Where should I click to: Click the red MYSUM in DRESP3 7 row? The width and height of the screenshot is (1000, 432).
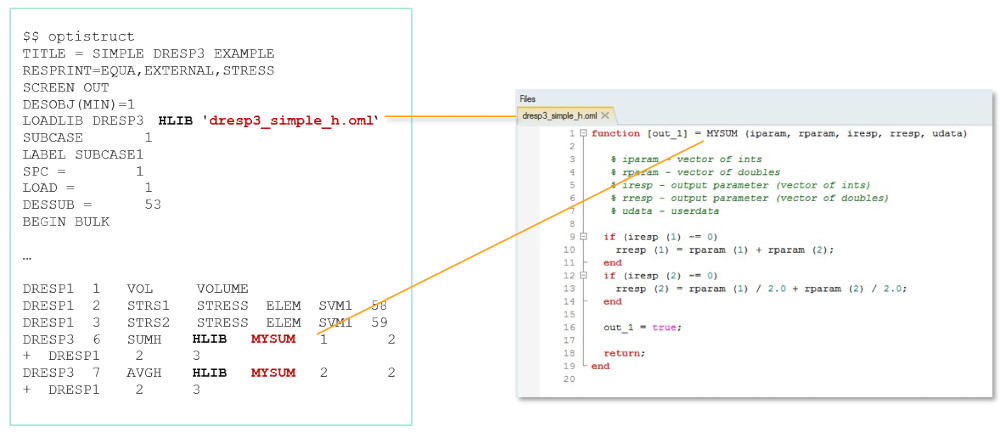(273, 373)
